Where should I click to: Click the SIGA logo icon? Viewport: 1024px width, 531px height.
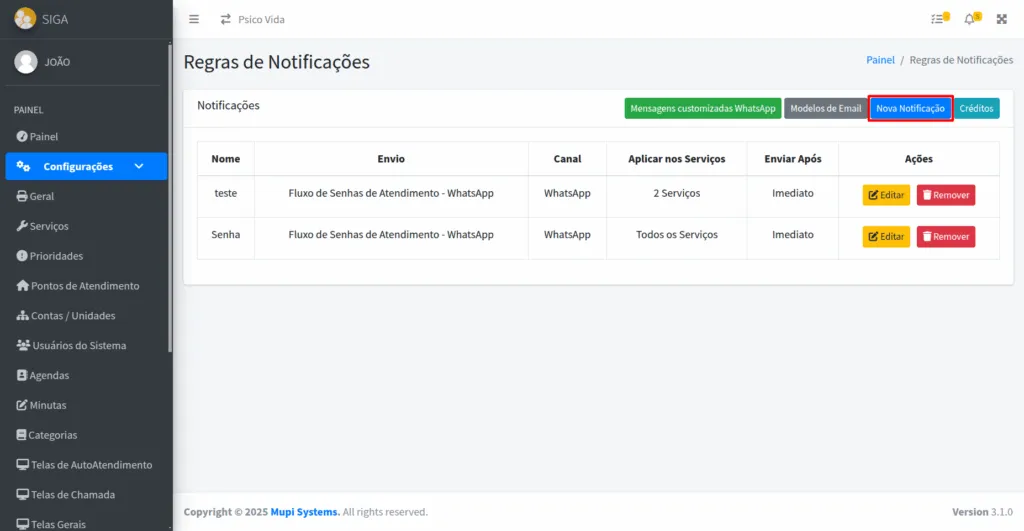25,18
